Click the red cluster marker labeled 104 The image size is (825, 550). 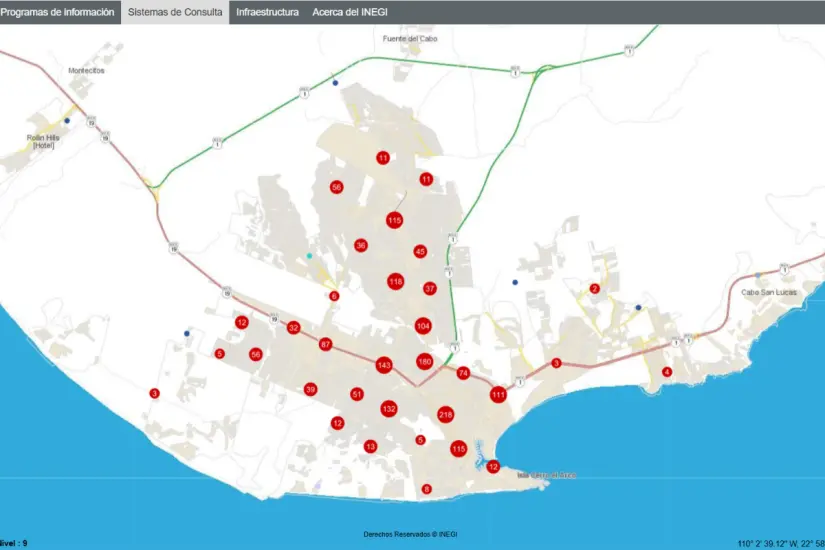click(x=423, y=326)
